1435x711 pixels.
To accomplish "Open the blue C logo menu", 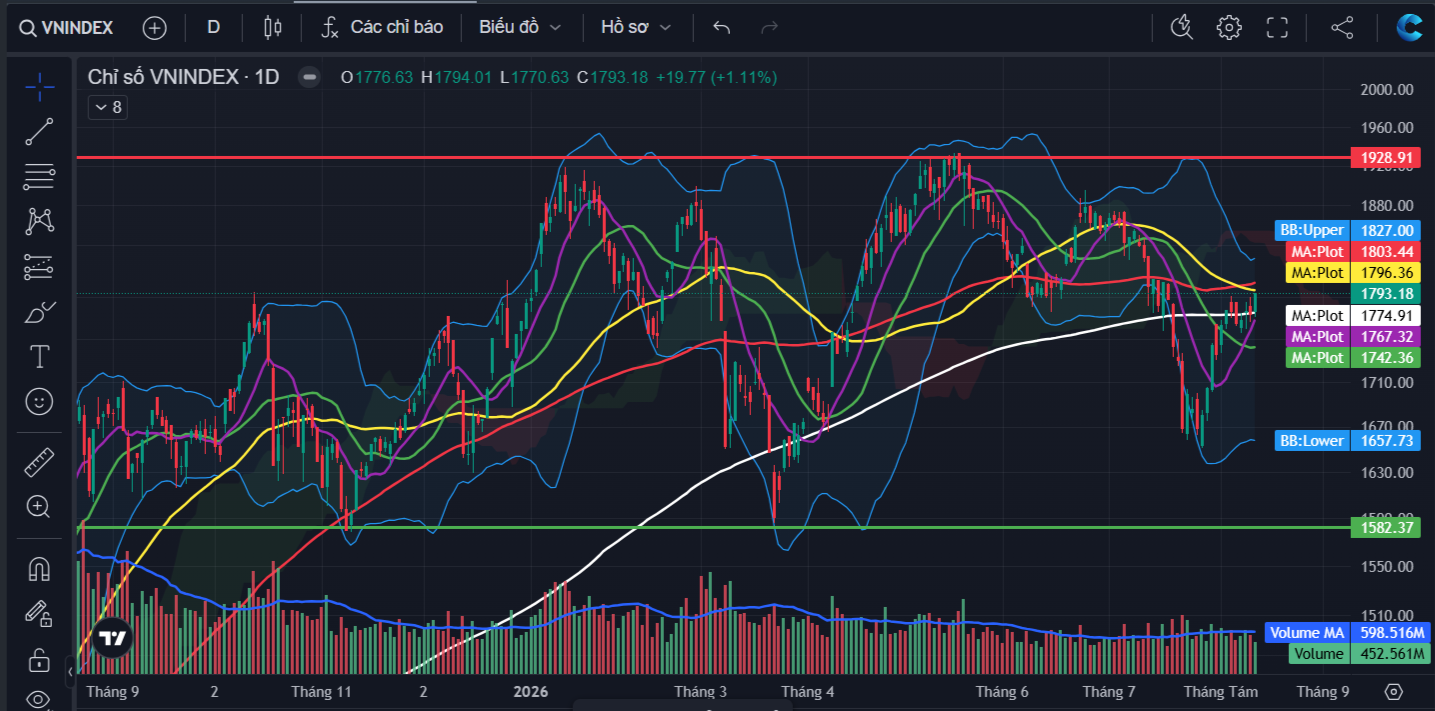I will (1410, 27).
